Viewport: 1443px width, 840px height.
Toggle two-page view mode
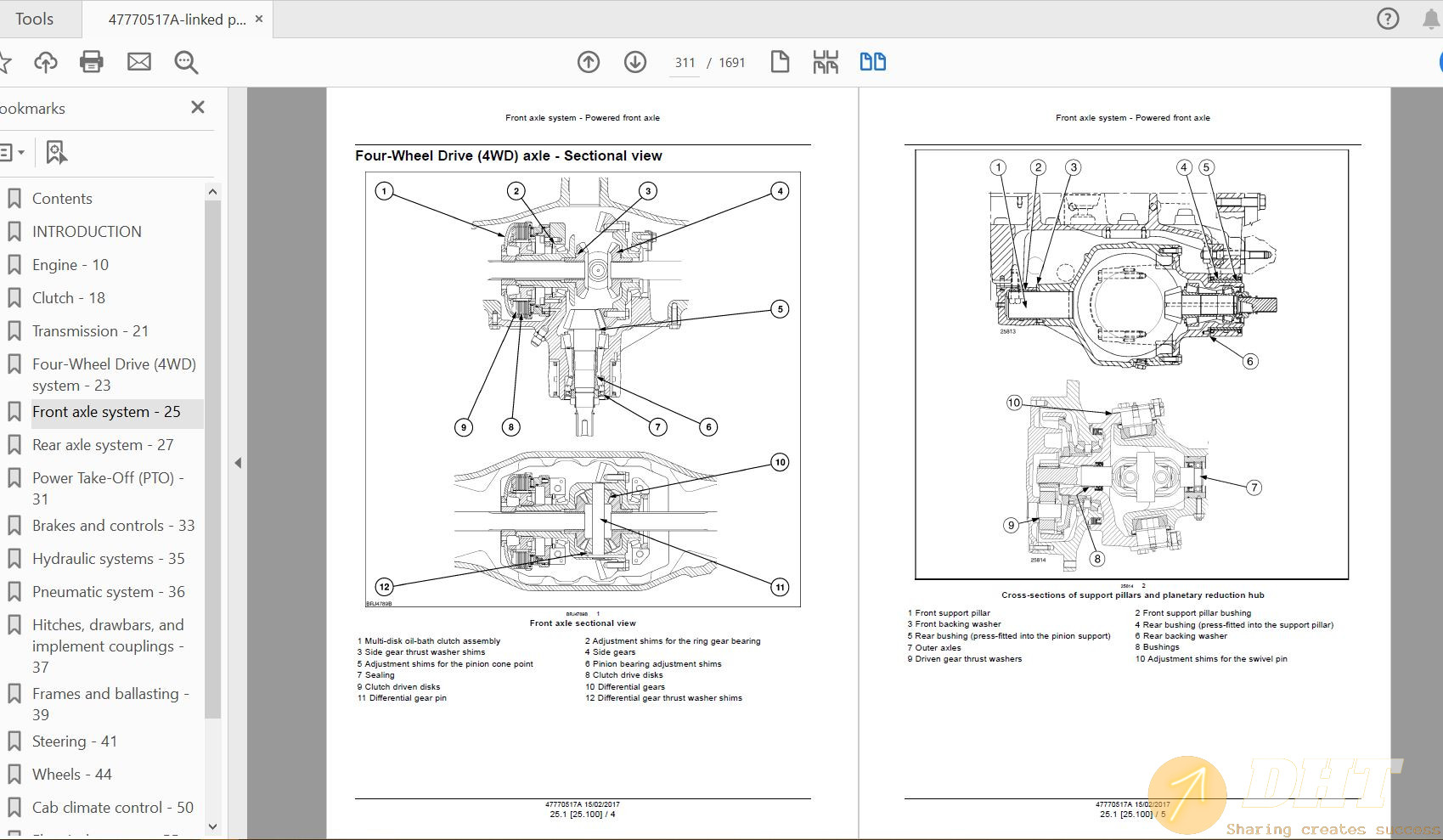[872, 62]
